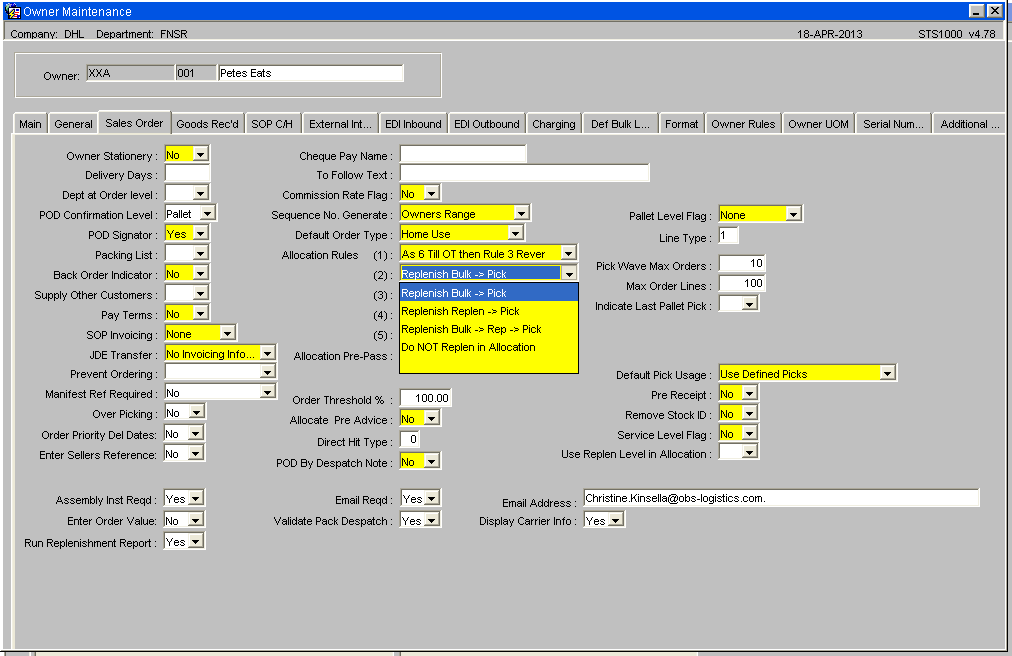Screen dimensions: 1012x656
Task: Expand Indicate Last Pallet Pick dropdown
Action: (749, 304)
